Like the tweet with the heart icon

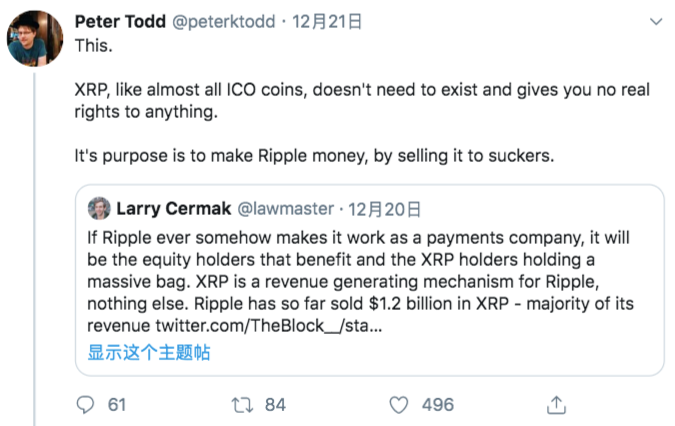point(399,405)
